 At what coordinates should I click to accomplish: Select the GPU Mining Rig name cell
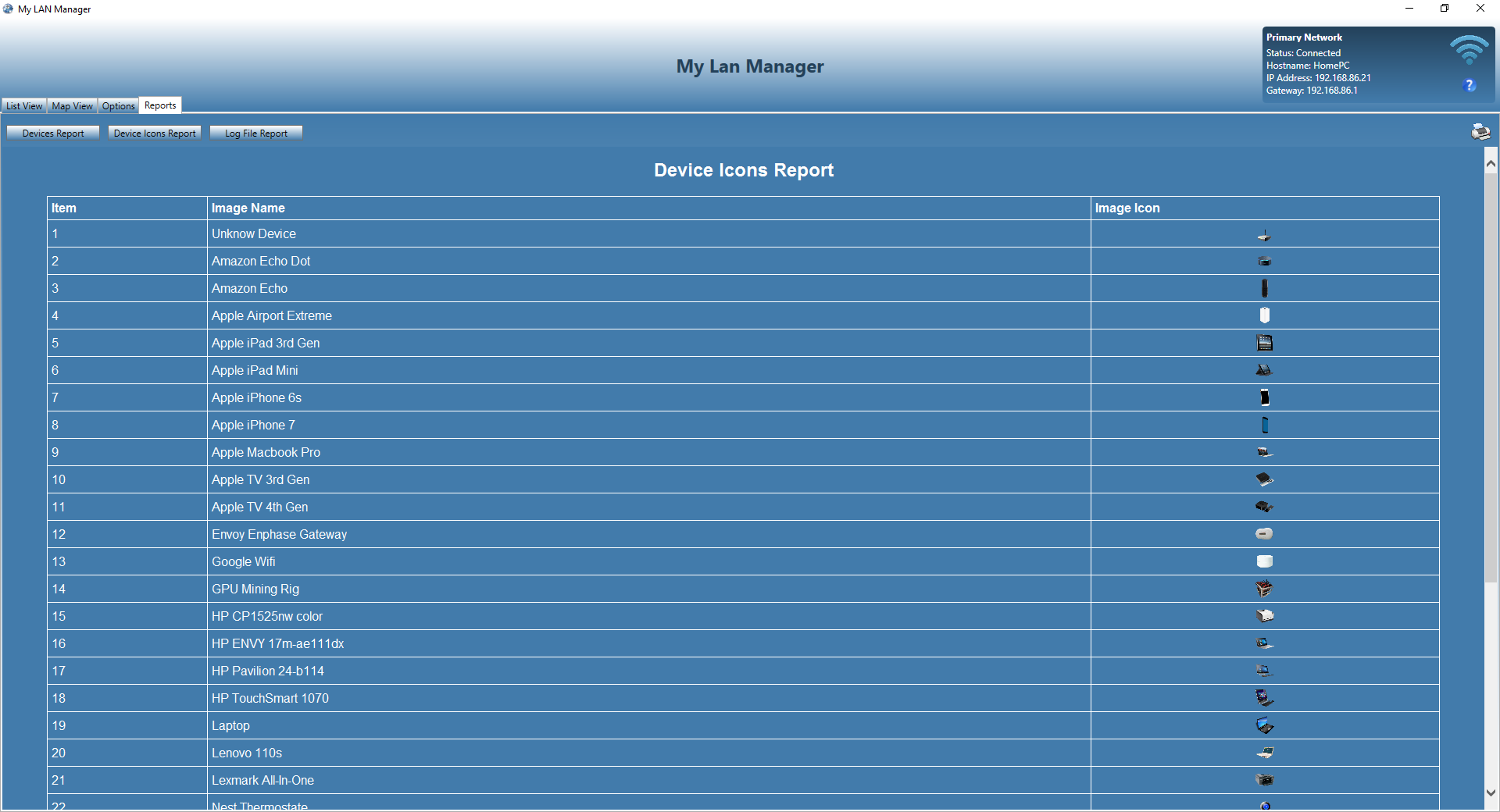click(x=648, y=589)
